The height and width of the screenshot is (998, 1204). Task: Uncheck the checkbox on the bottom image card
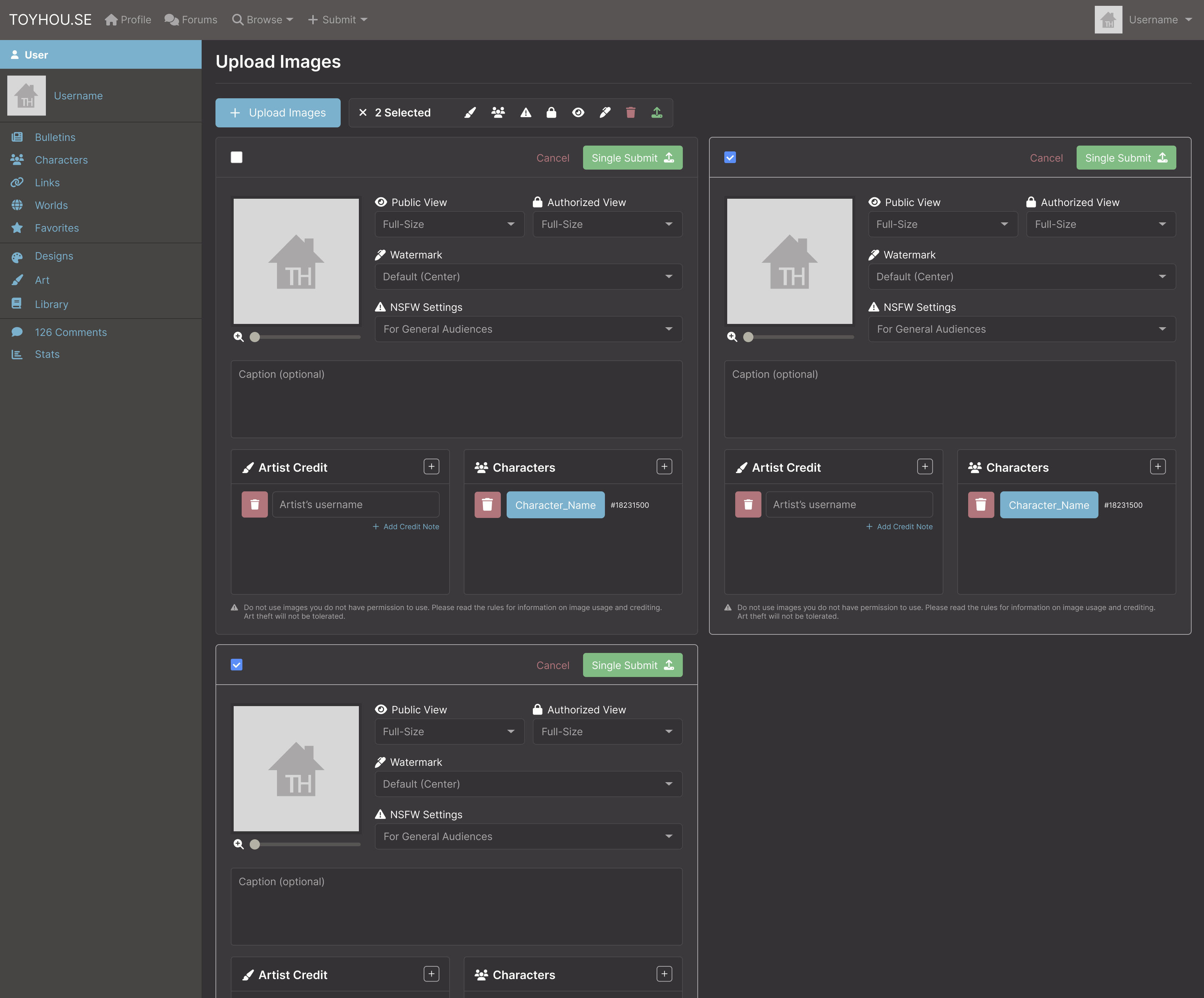(236, 665)
